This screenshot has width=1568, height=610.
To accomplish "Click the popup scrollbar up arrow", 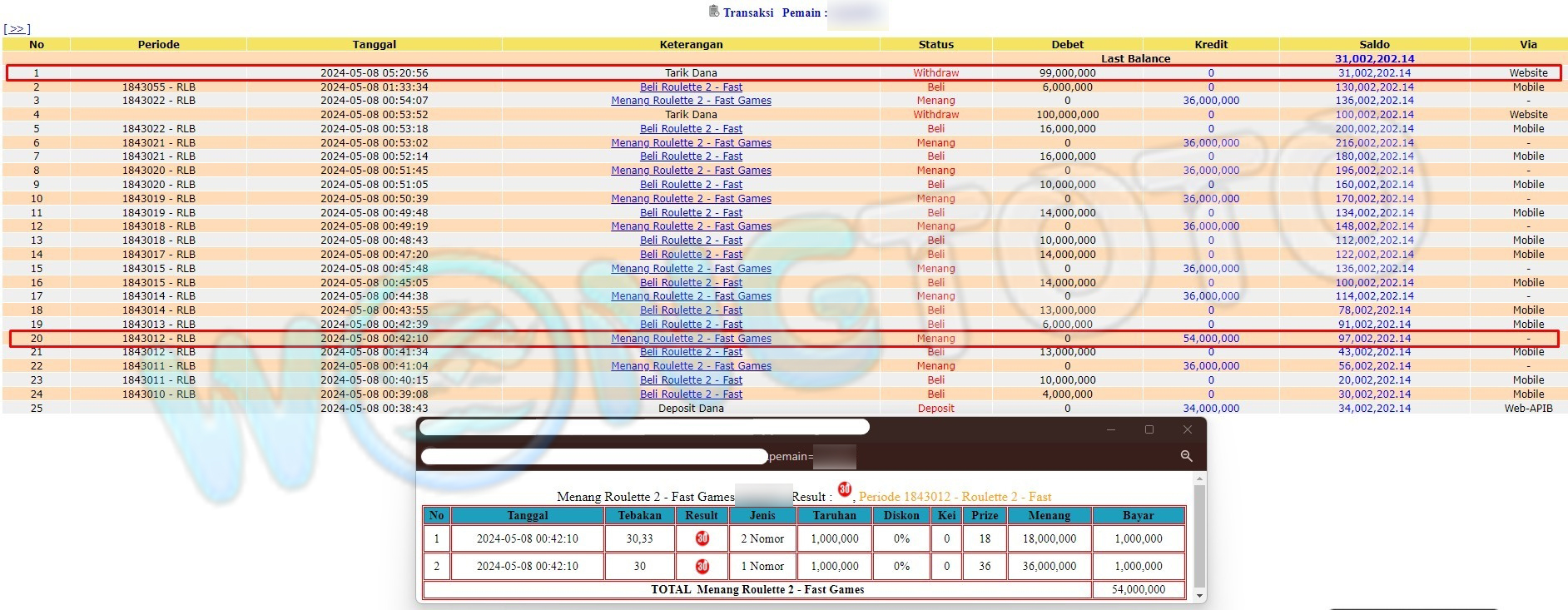I will pos(1199,479).
